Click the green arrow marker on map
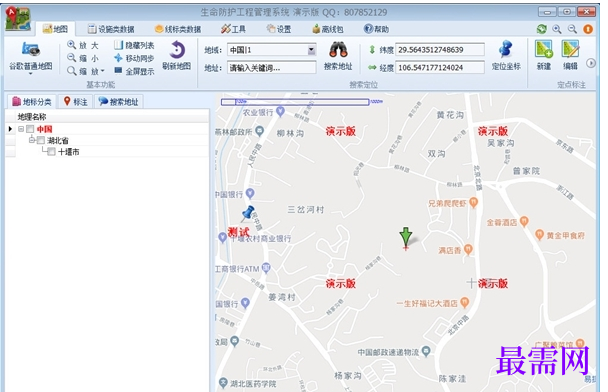 pos(406,238)
